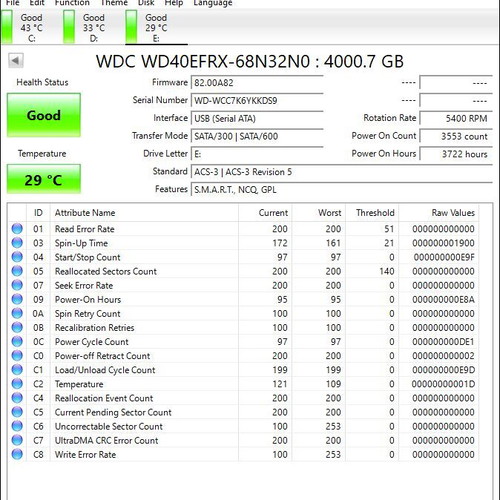Click the Features field

click(342, 190)
